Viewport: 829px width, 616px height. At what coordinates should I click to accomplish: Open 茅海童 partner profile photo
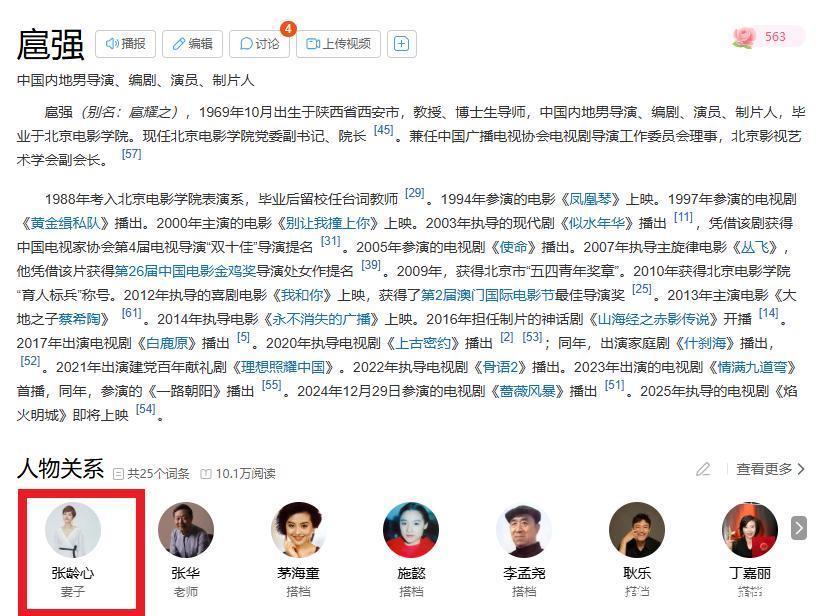(x=299, y=529)
